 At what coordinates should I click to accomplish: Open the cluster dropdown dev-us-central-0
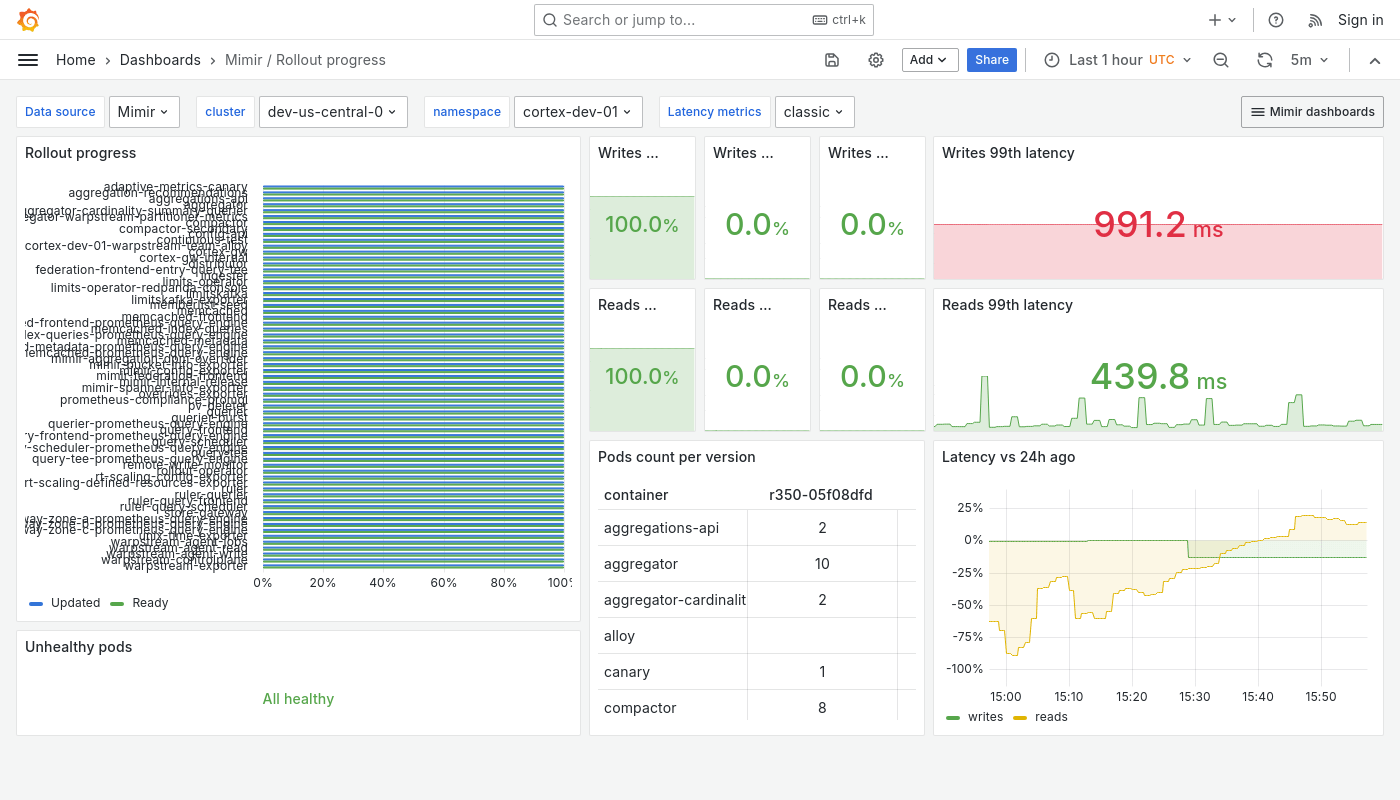(333, 112)
